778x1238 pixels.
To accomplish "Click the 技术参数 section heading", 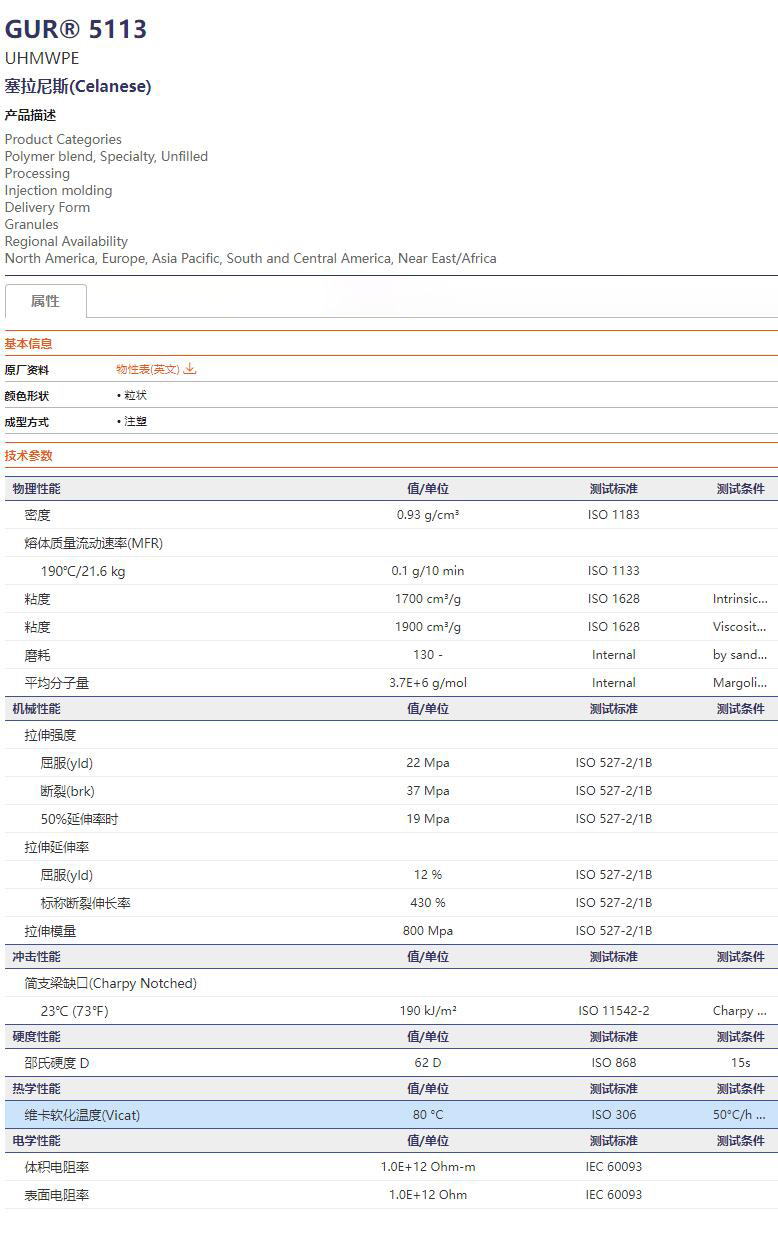I will (x=29, y=455).
